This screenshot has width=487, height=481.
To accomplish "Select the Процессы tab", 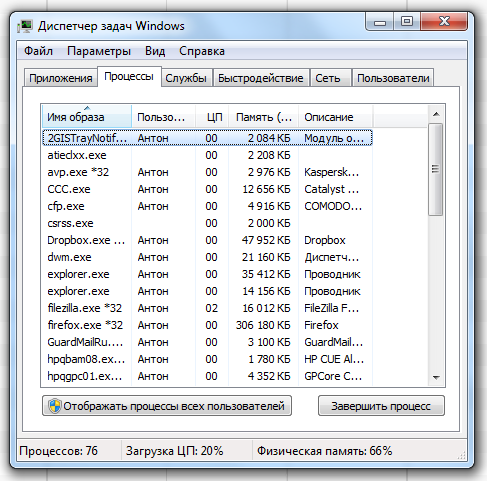I will (x=129, y=77).
